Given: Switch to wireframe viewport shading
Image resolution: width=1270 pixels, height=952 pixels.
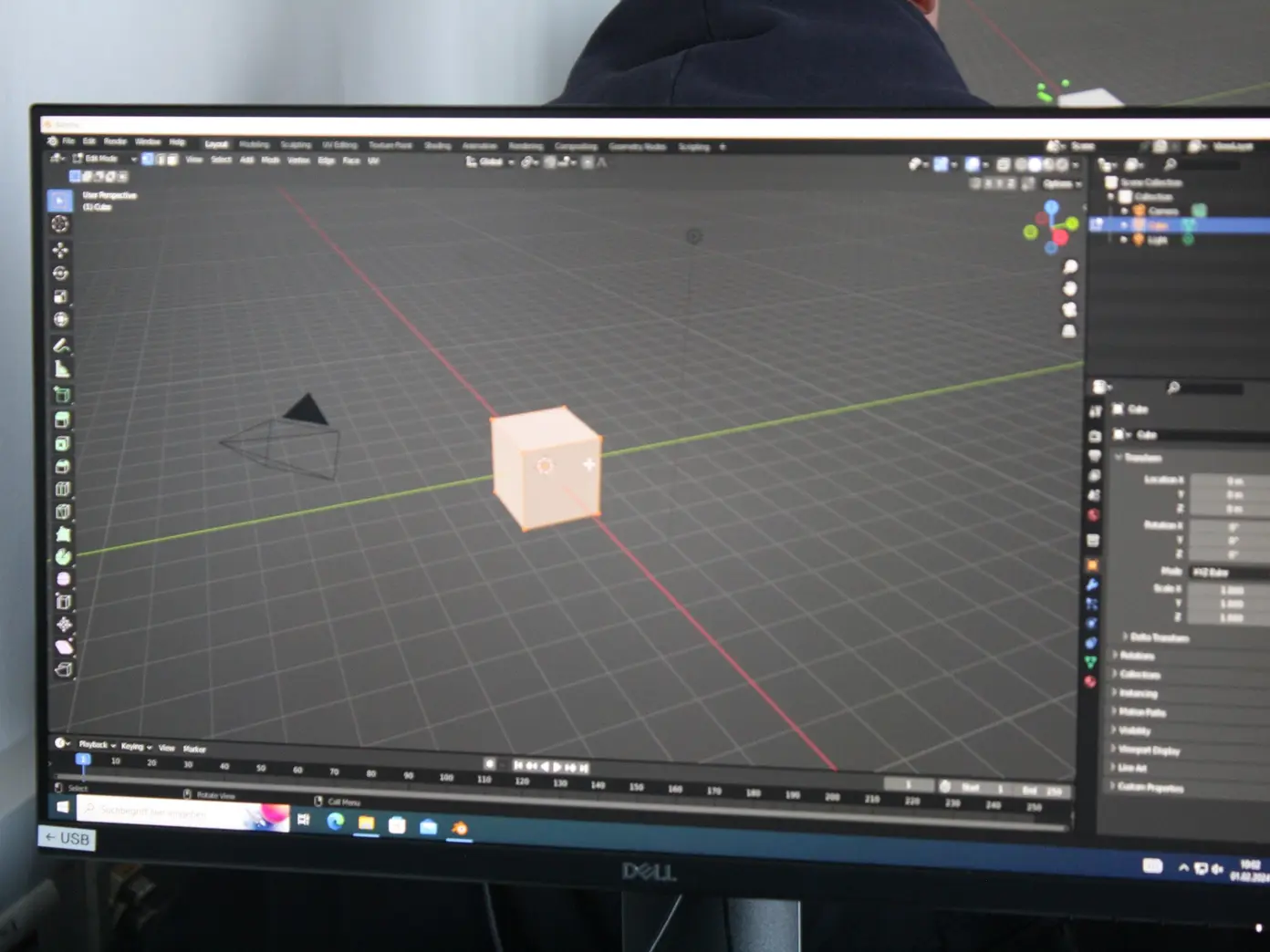Looking at the screenshot, I should tap(1021, 165).
